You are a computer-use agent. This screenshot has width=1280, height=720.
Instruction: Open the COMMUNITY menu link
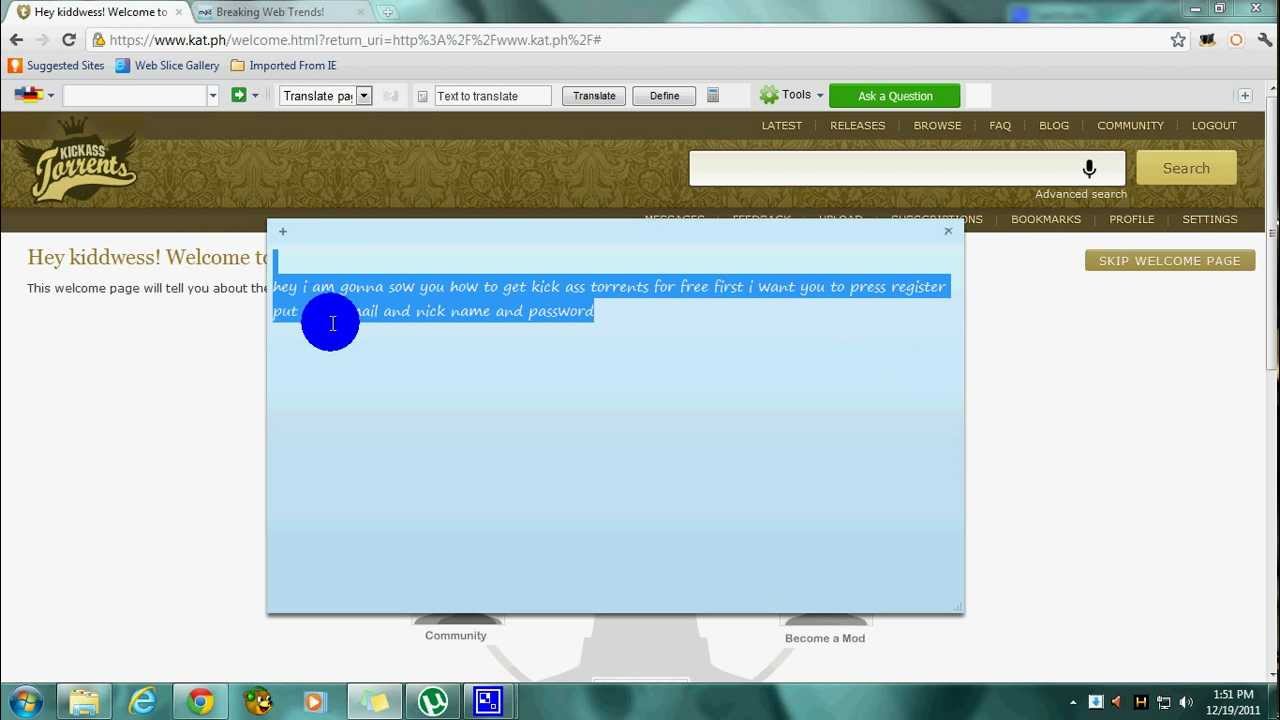tap(1131, 126)
